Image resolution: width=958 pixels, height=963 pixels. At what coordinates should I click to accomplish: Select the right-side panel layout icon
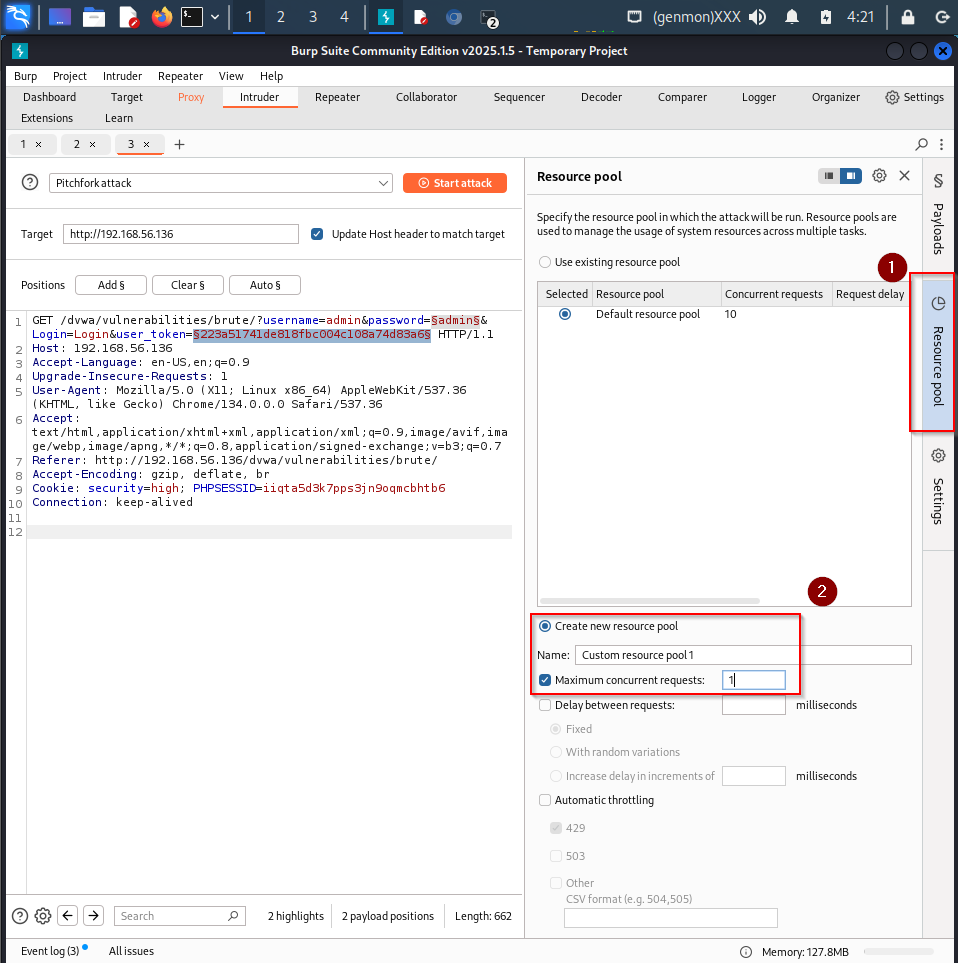[x=851, y=176]
